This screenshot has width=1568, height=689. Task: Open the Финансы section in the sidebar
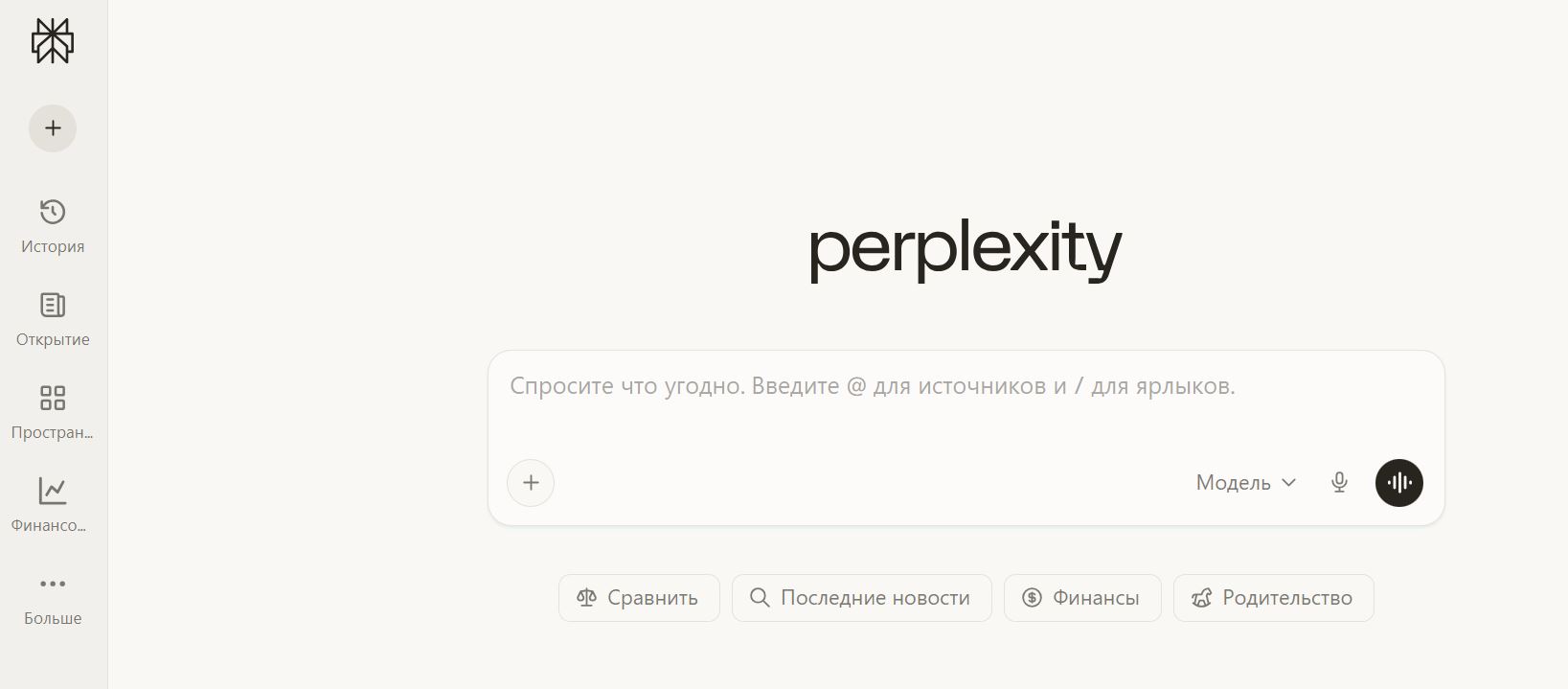coord(52,502)
